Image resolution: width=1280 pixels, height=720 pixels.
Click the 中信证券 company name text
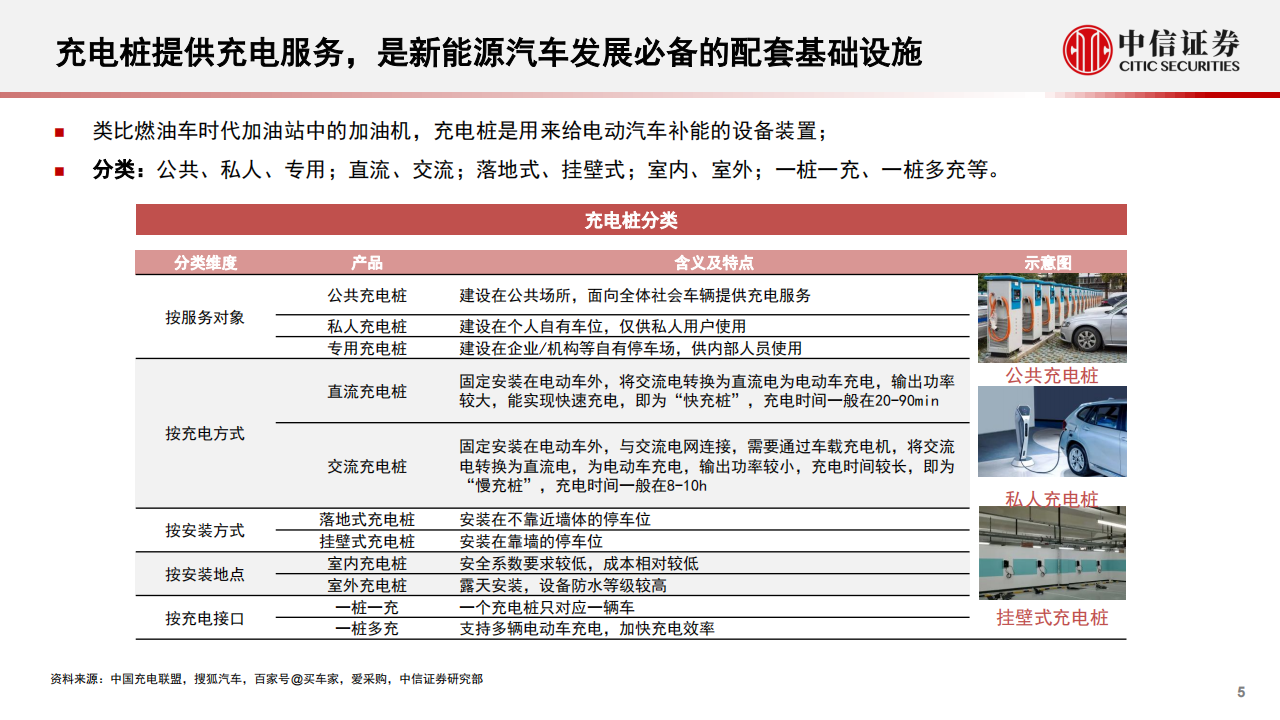[x=1180, y=43]
